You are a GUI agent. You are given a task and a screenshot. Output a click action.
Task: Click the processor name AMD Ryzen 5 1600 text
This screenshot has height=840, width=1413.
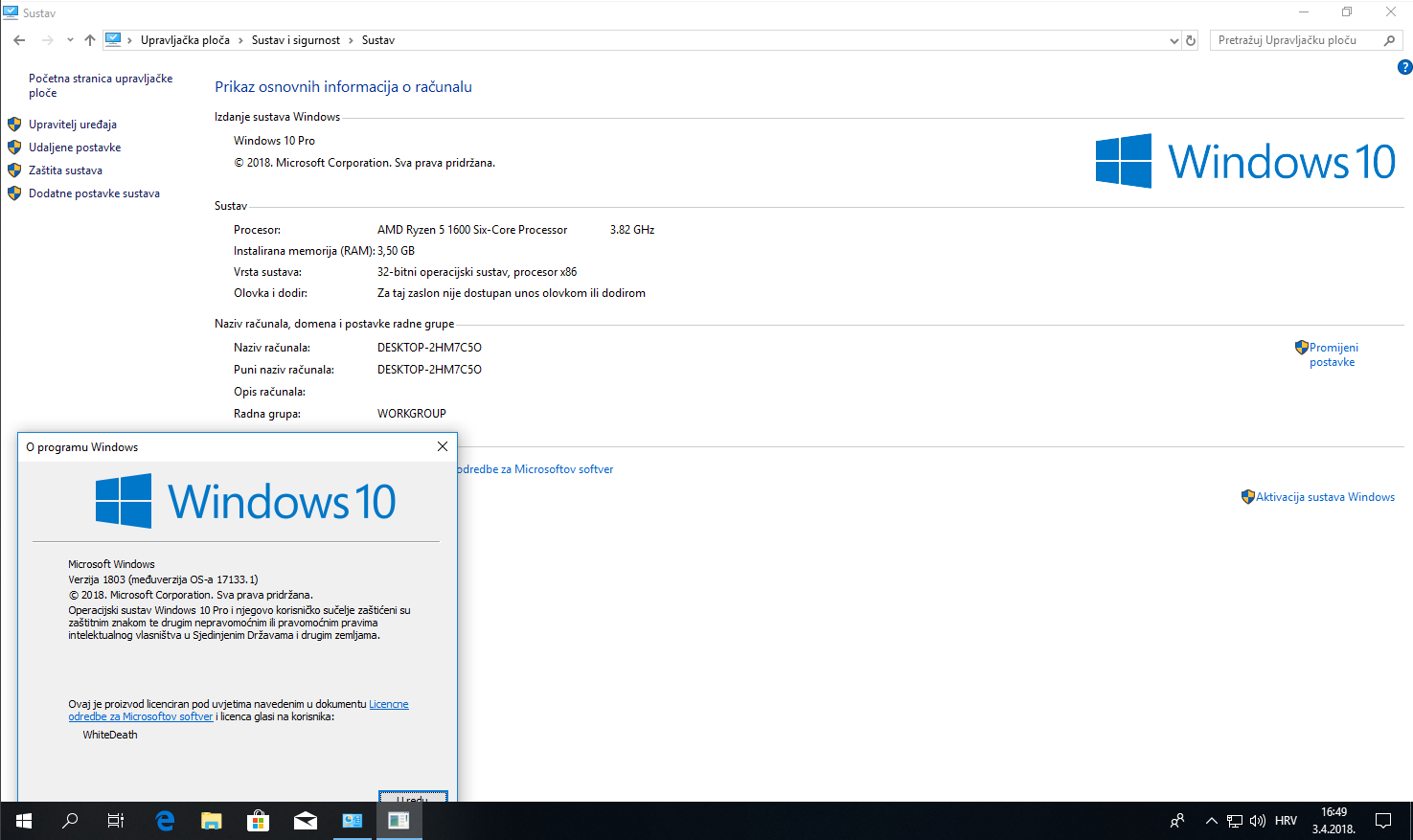[x=472, y=230]
